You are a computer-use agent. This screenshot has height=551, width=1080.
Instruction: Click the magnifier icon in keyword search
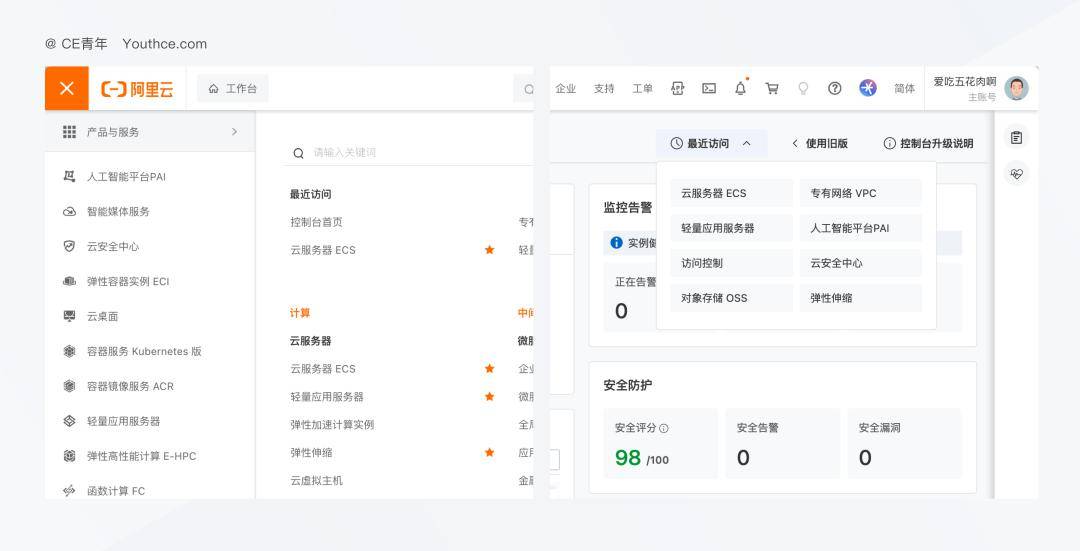coord(298,153)
